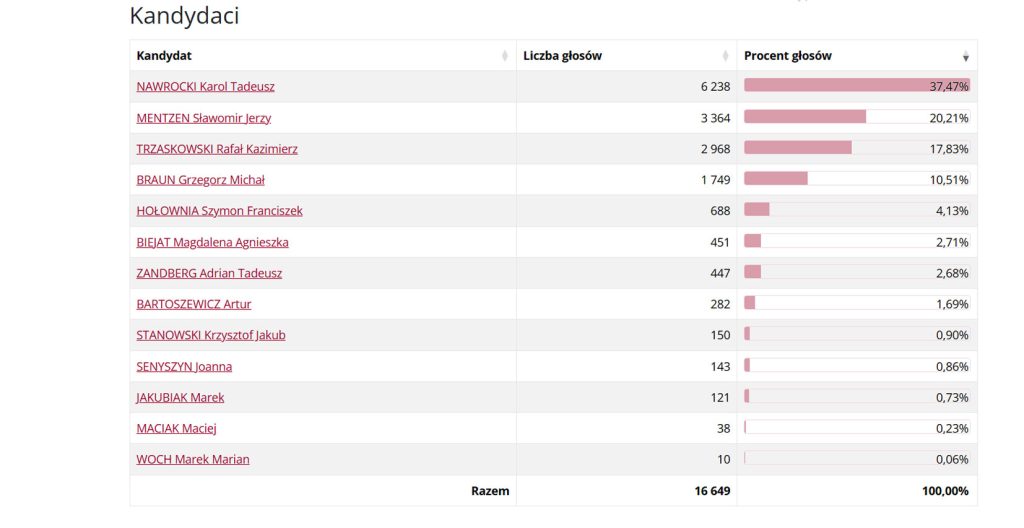This screenshot has width=1024, height=528.
Task: Click WOCH Marek Marian link
Action: click(192, 459)
